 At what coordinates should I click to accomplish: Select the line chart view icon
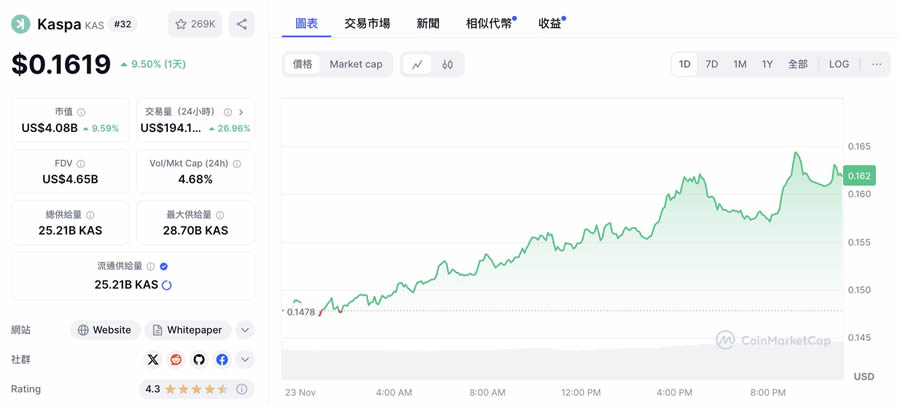point(417,64)
